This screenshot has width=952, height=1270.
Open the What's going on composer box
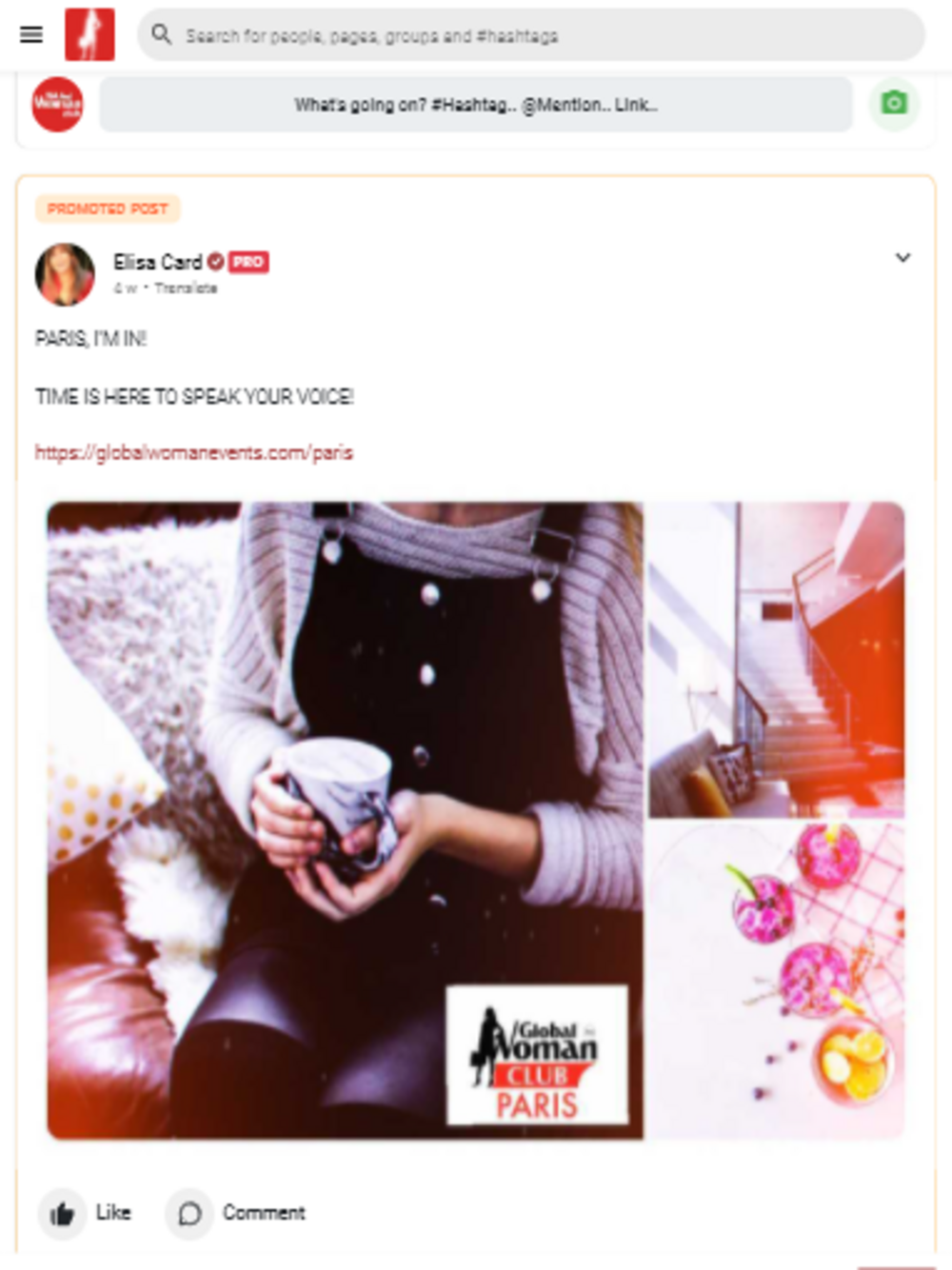click(x=476, y=105)
